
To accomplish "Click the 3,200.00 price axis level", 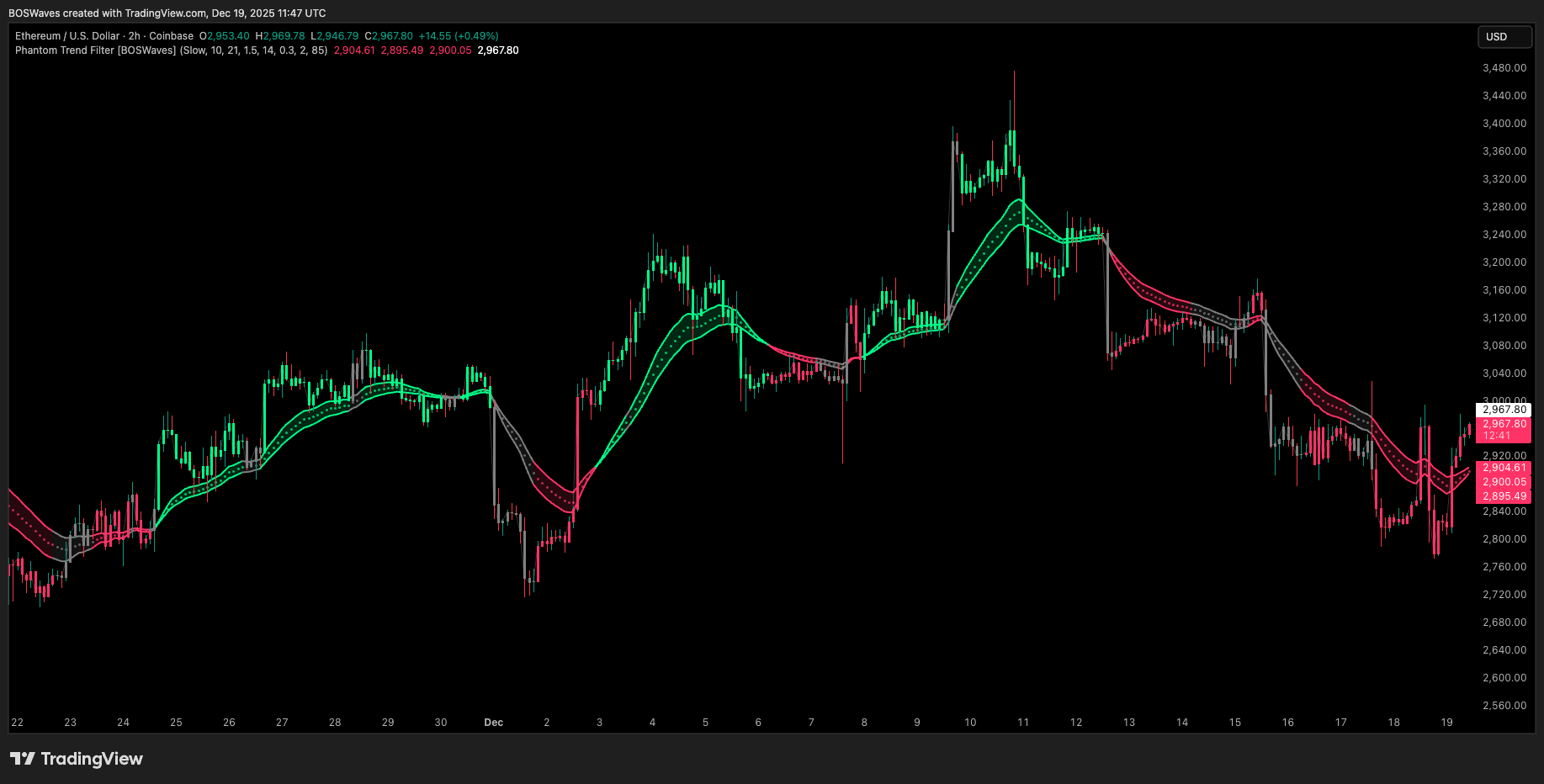I will (x=1504, y=262).
